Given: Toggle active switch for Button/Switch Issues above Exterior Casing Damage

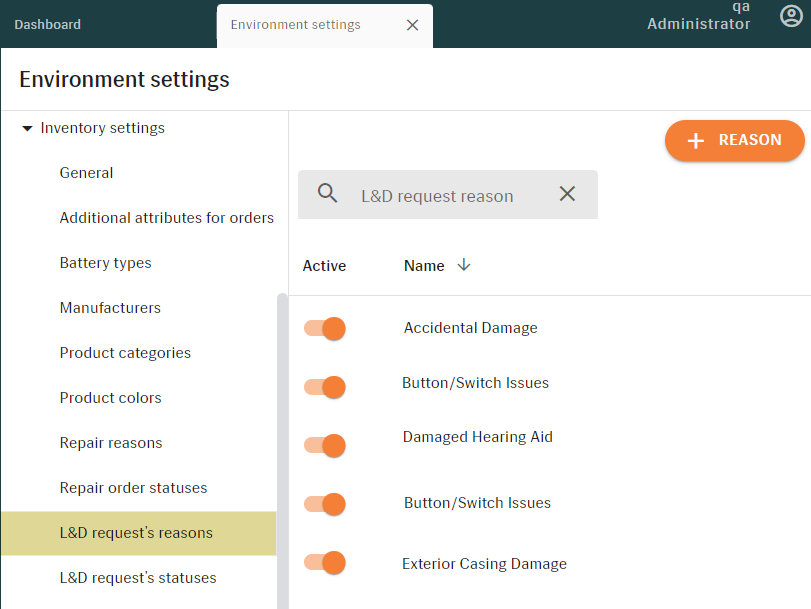Looking at the screenshot, I should pyautogui.click(x=325, y=504).
